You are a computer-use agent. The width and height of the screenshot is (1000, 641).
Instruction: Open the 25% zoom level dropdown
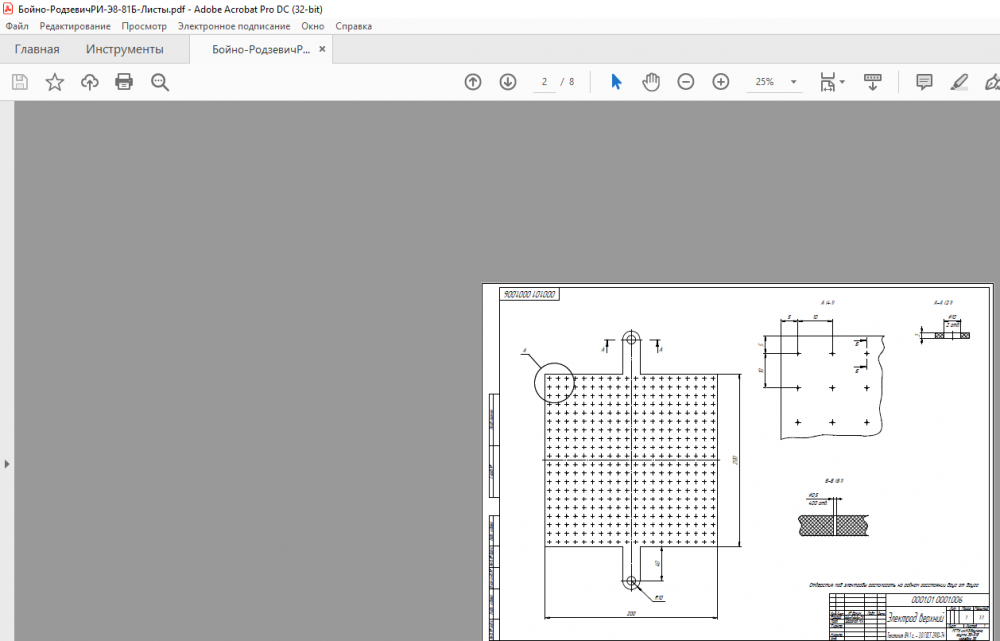[793, 82]
